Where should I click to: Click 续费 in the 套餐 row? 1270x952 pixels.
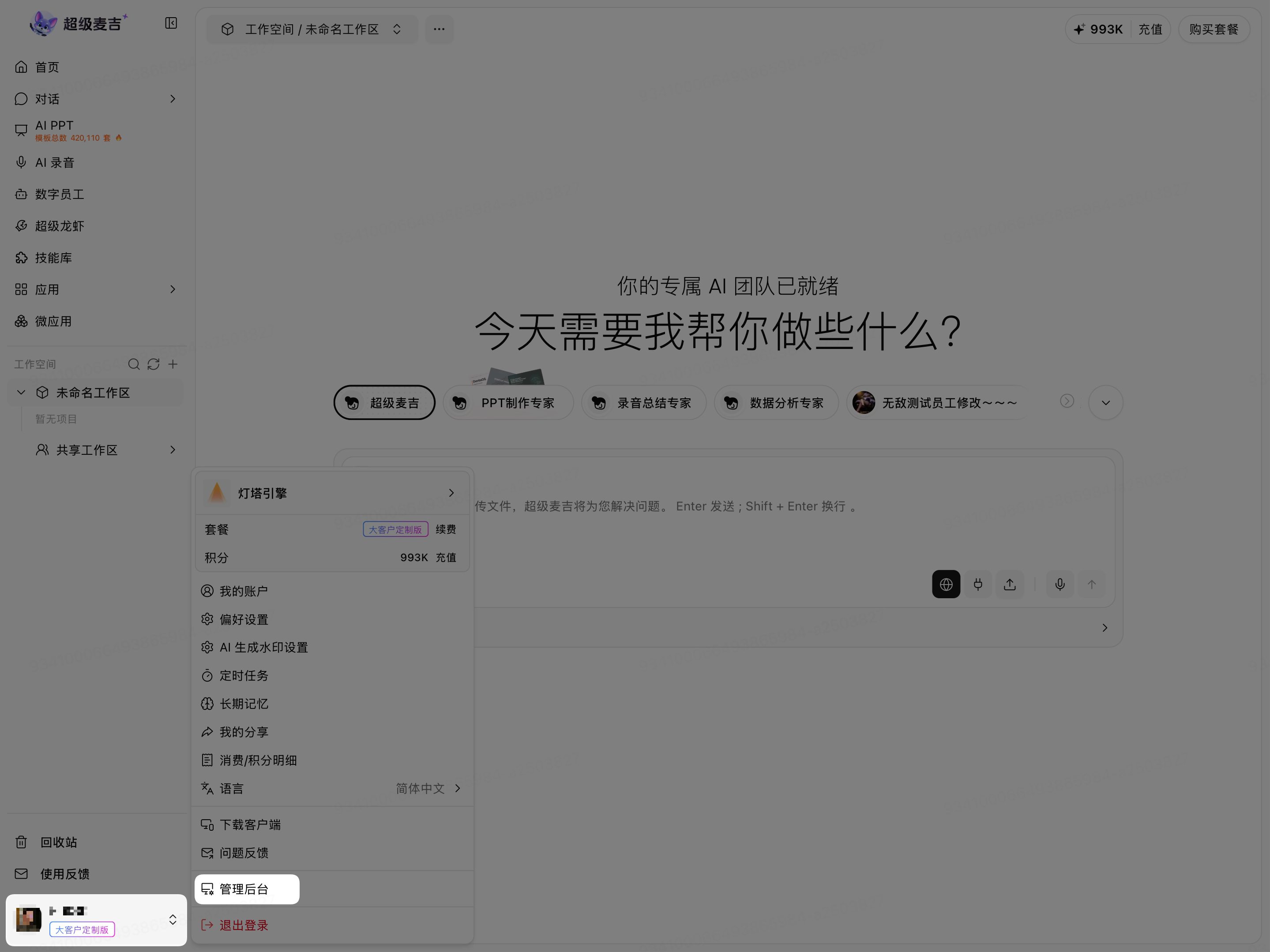tap(446, 529)
